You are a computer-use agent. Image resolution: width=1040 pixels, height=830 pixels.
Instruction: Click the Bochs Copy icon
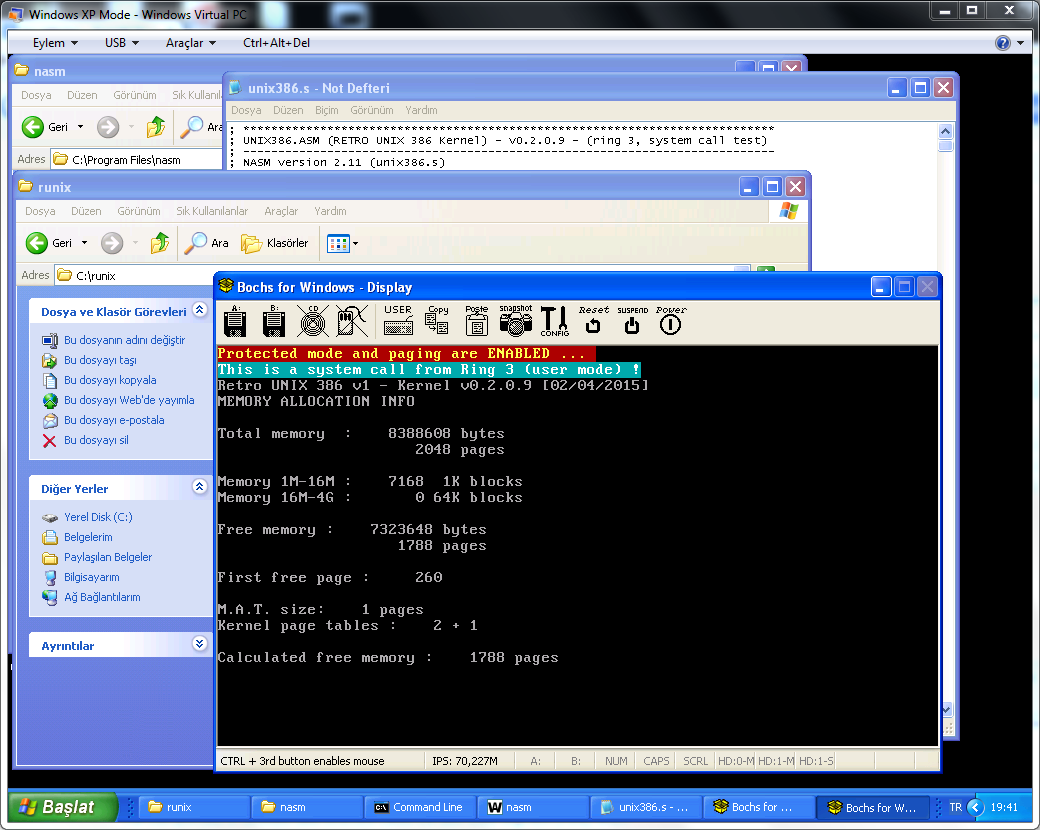point(437,320)
